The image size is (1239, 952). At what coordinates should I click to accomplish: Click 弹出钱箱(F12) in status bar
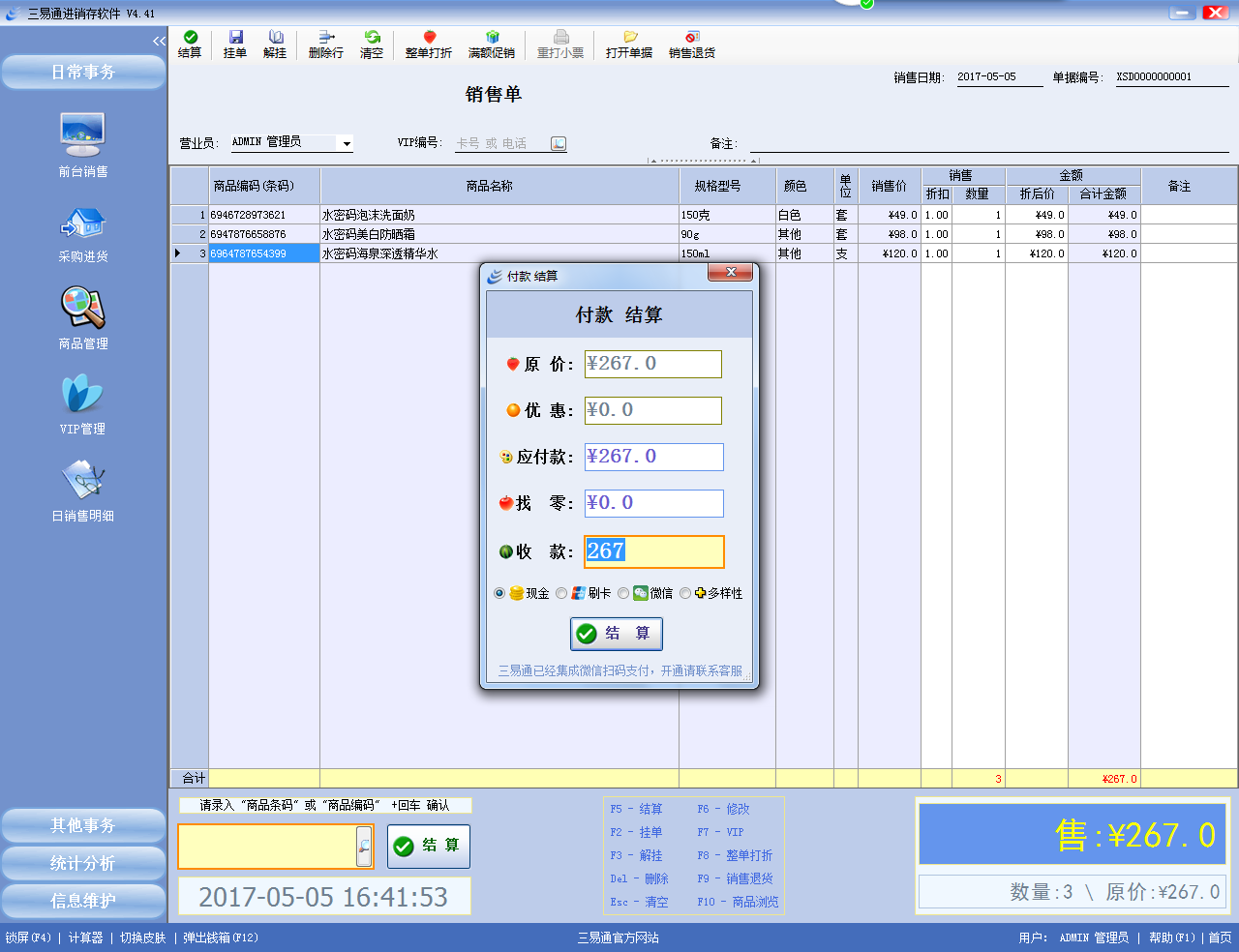(x=221, y=937)
